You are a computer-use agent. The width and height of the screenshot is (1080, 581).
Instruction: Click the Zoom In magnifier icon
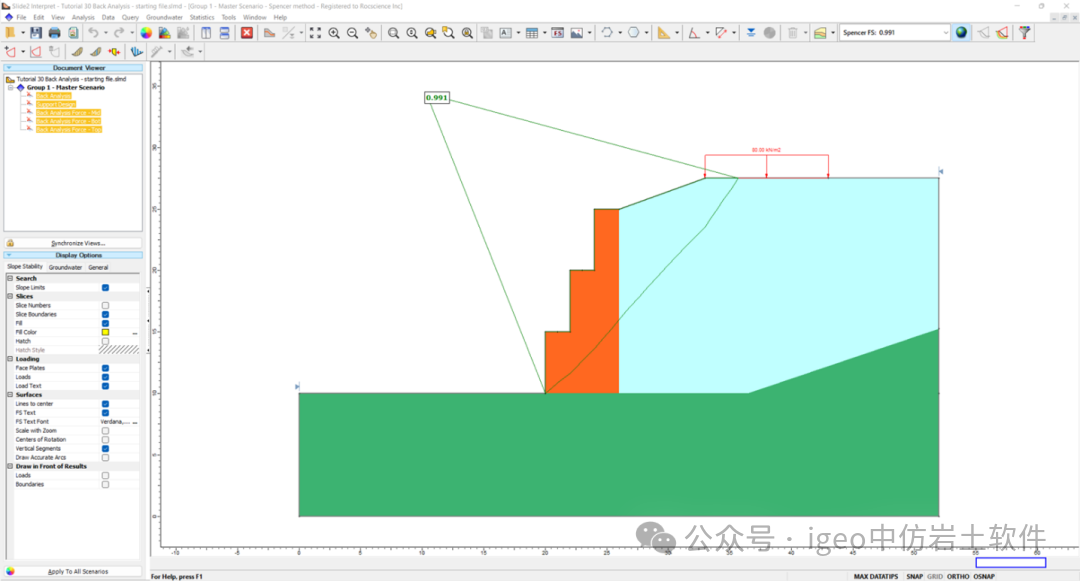coord(334,33)
